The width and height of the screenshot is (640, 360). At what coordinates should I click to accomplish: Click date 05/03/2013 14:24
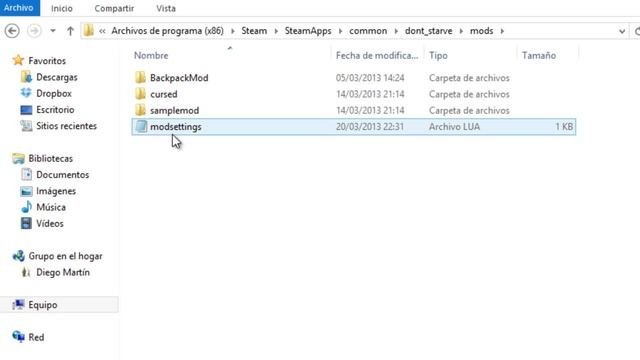370,78
